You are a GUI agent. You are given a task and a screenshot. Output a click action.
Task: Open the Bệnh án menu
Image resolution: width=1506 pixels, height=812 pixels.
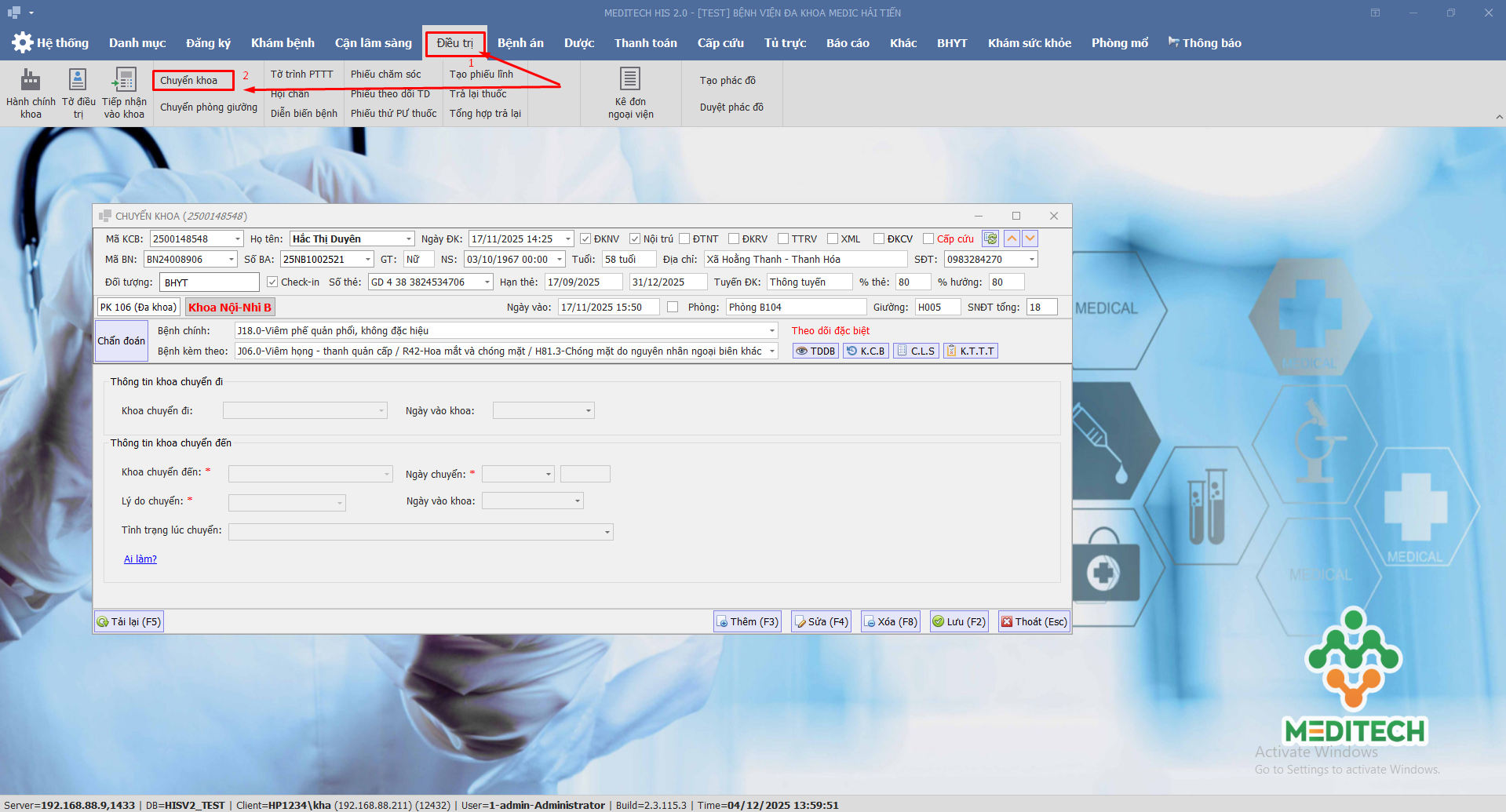point(520,43)
